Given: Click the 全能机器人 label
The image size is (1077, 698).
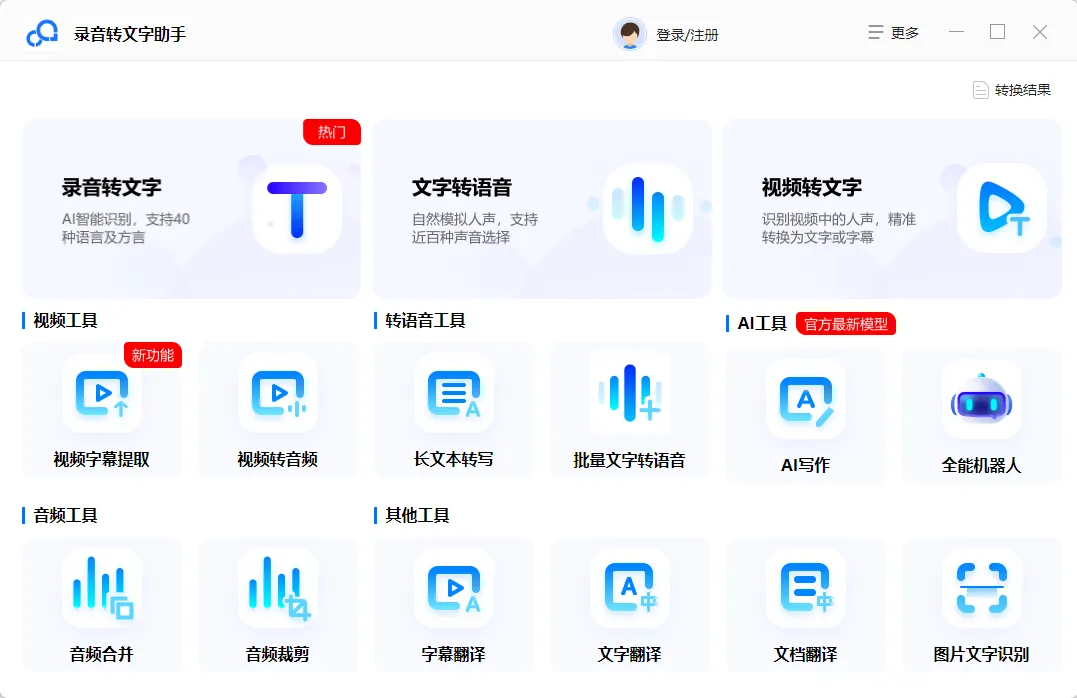Looking at the screenshot, I should tap(981, 465).
